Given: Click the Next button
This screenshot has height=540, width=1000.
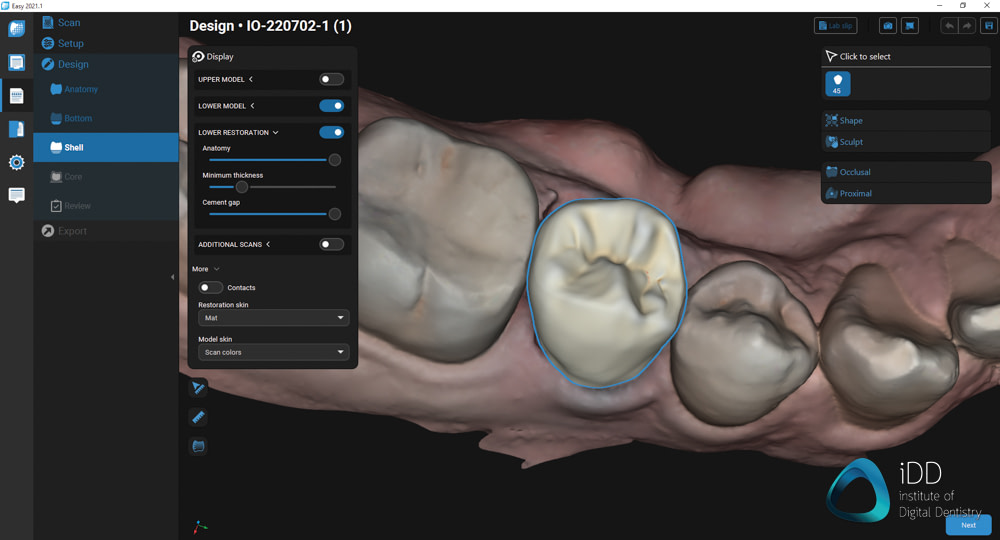Looking at the screenshot, I should coord(968,525).
